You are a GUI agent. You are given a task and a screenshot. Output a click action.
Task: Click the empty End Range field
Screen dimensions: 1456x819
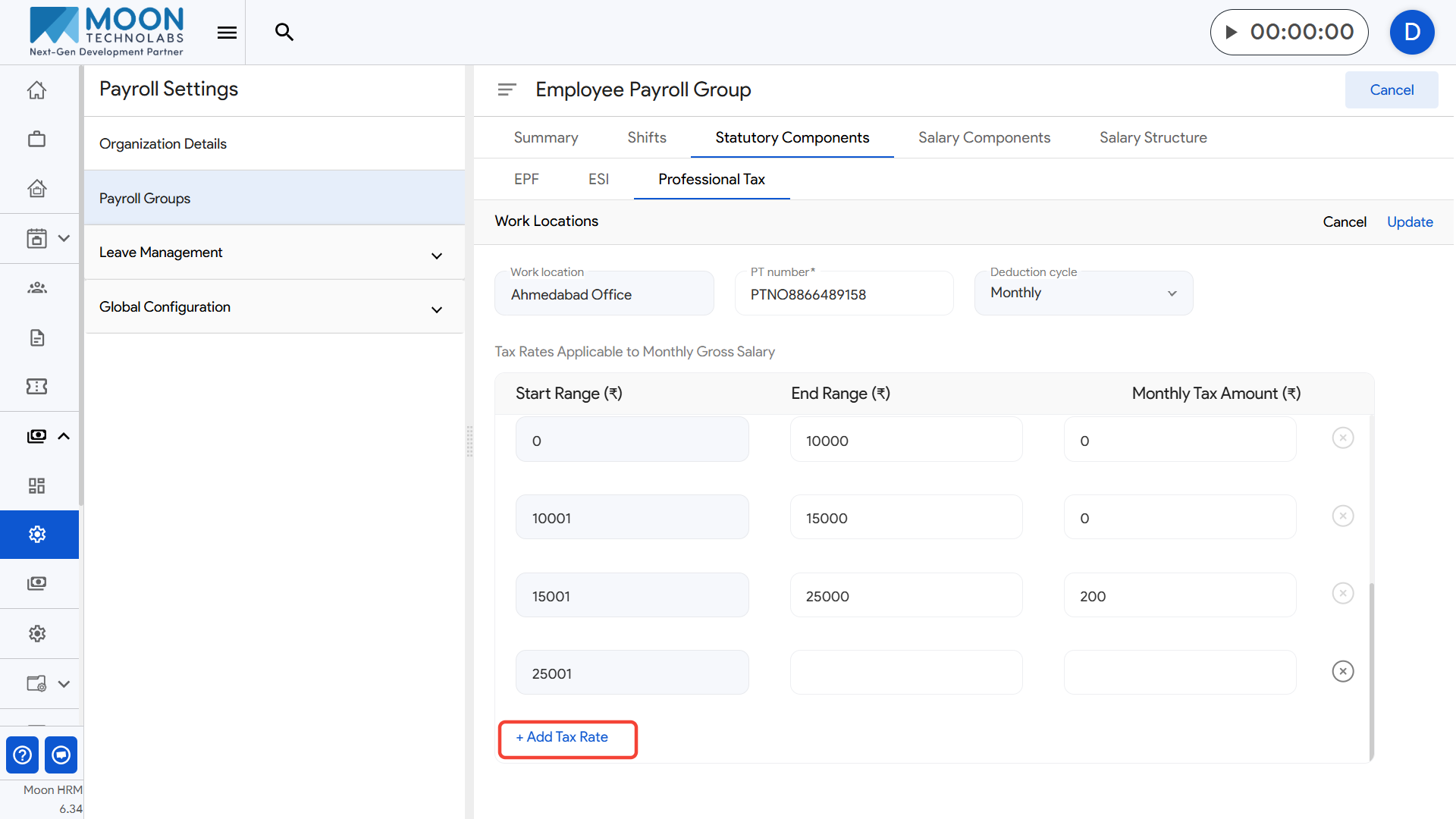[x=905, y=673]
